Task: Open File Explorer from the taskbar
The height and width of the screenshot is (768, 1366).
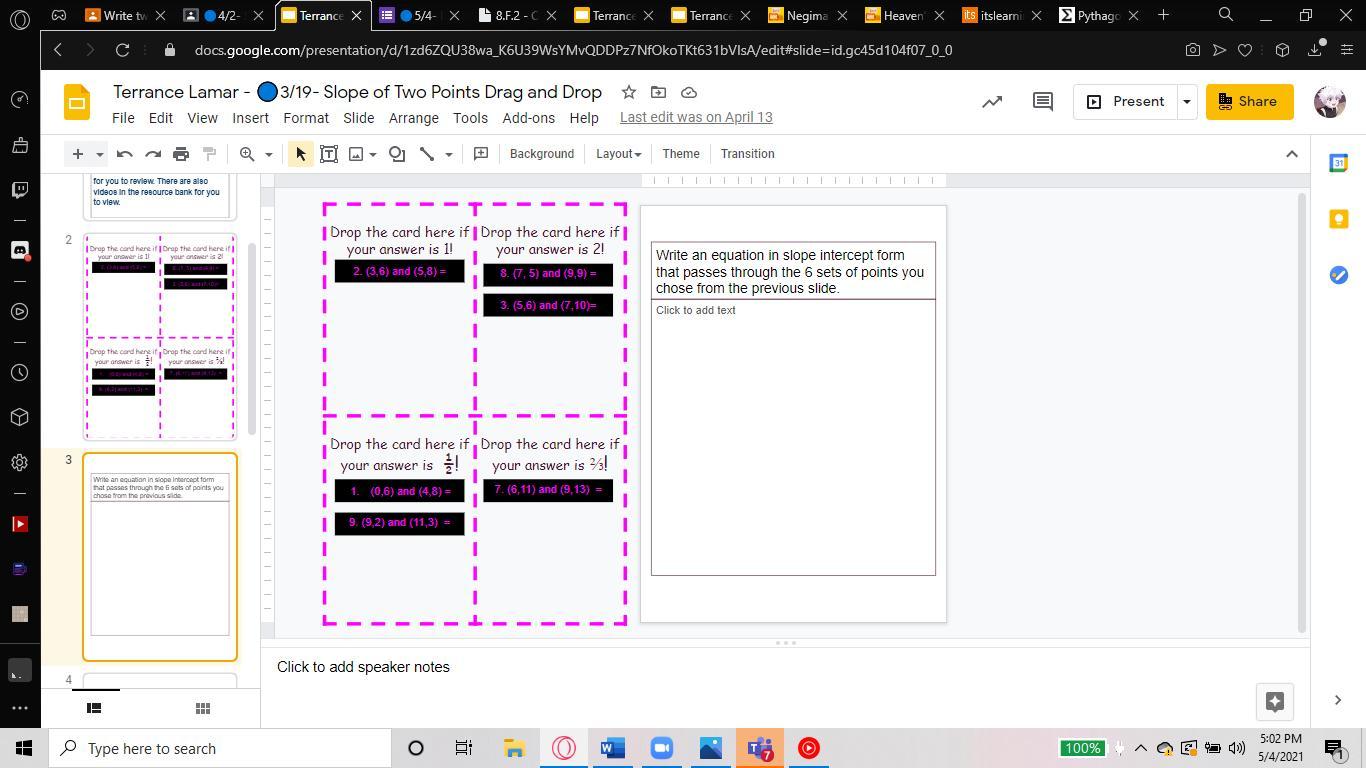Action: pos(514,748)
